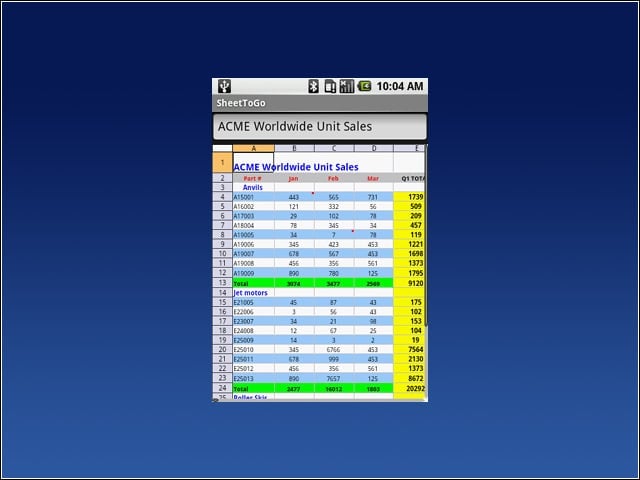Click Q1 total 509
This screenshot has width=640, height=480.
click(409, 206)
